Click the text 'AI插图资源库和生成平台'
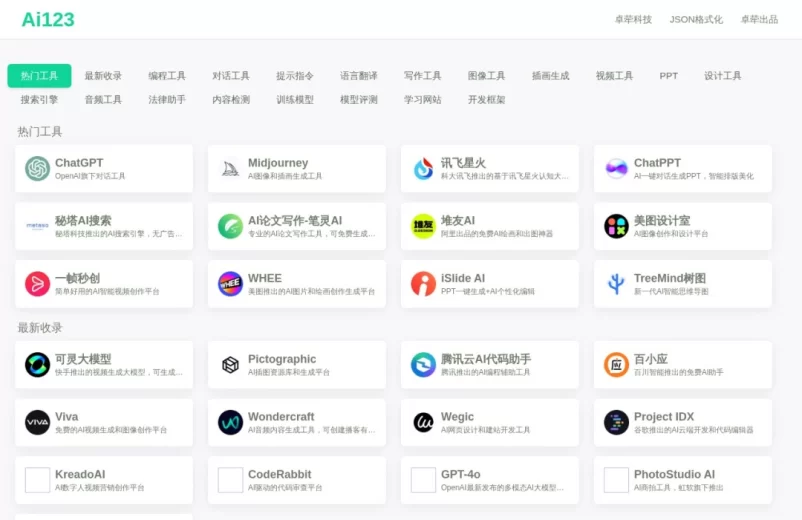802x520 pixels. [x=289, y=372]
